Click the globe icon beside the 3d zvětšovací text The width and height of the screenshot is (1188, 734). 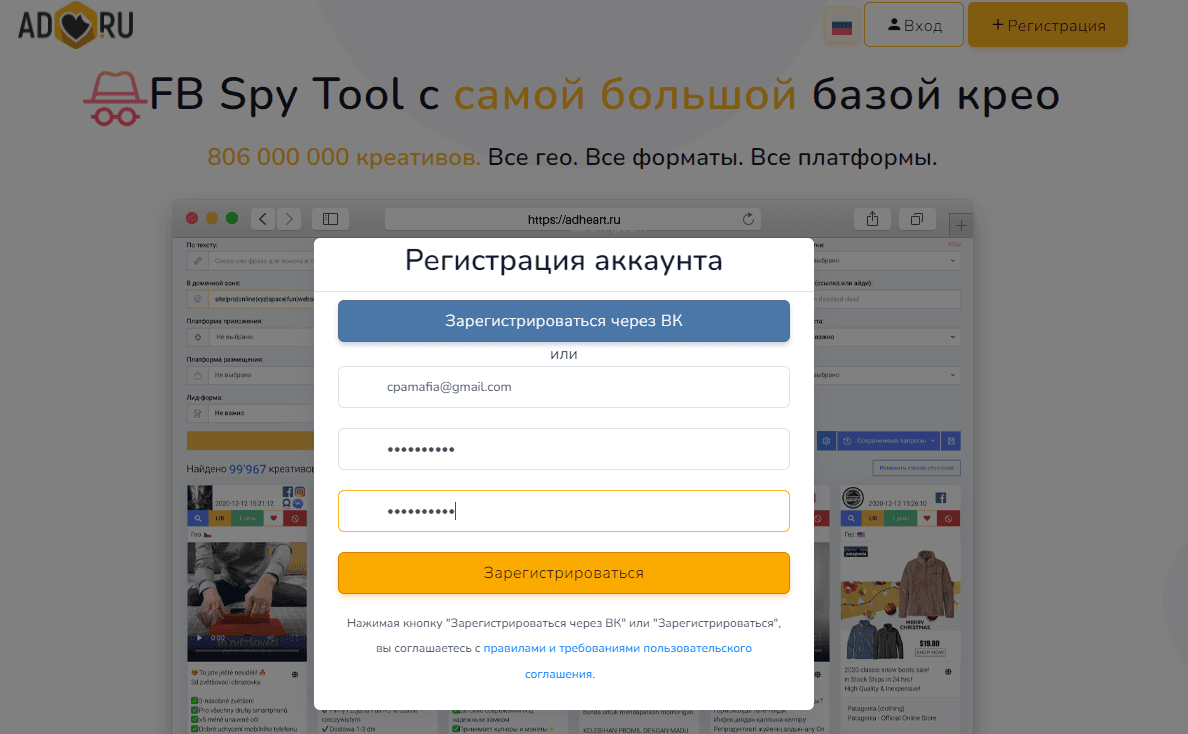[295, 674]
